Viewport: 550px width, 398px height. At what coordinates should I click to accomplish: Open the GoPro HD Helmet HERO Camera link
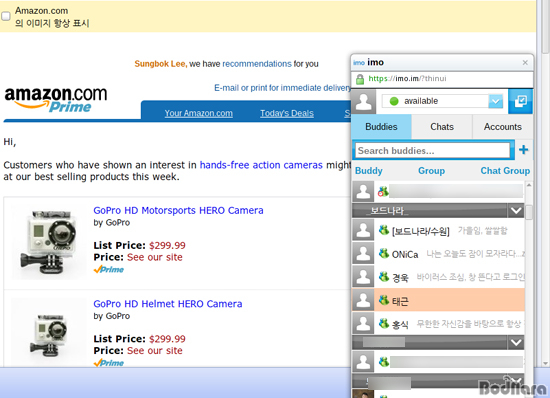[168, 304]
